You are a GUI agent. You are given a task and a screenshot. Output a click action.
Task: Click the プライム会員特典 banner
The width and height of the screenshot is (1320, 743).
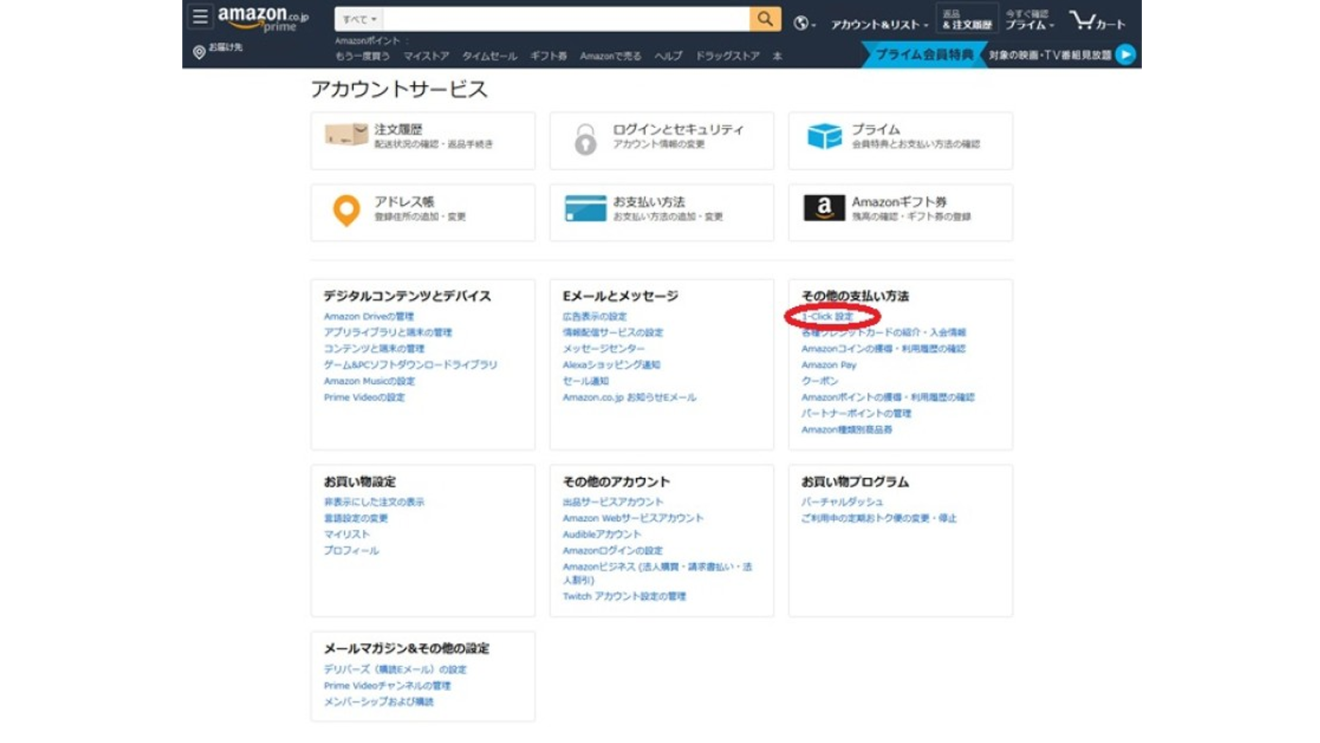pyautogui.click(x=924, y=55)
